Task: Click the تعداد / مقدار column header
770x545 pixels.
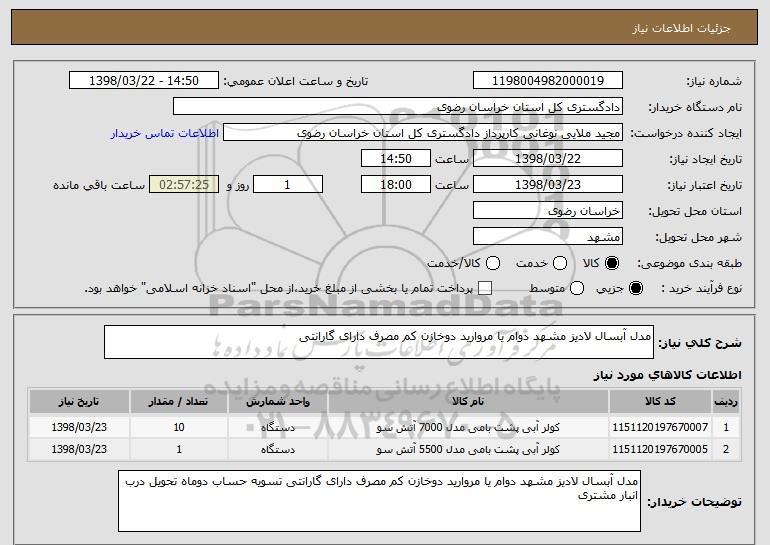Action: [179, 402]
